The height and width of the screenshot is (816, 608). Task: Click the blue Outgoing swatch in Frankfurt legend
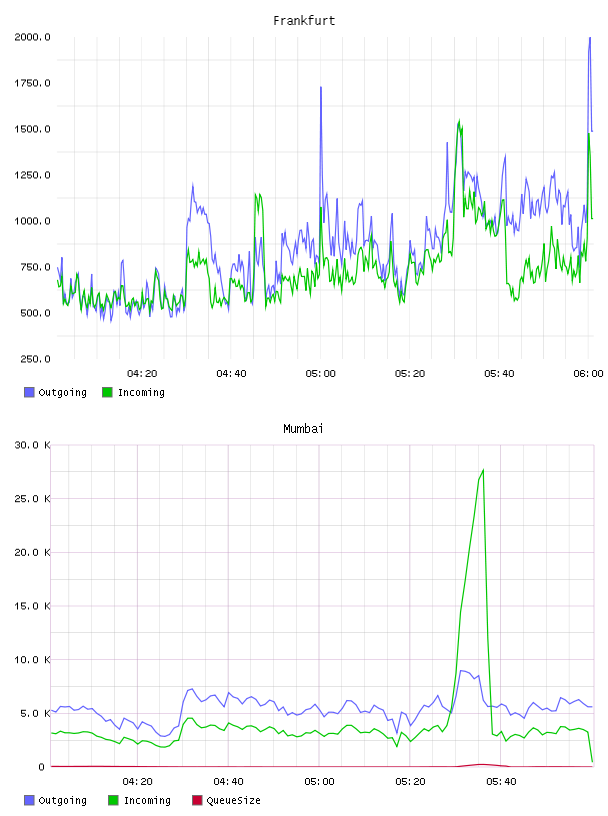(29, 392)
